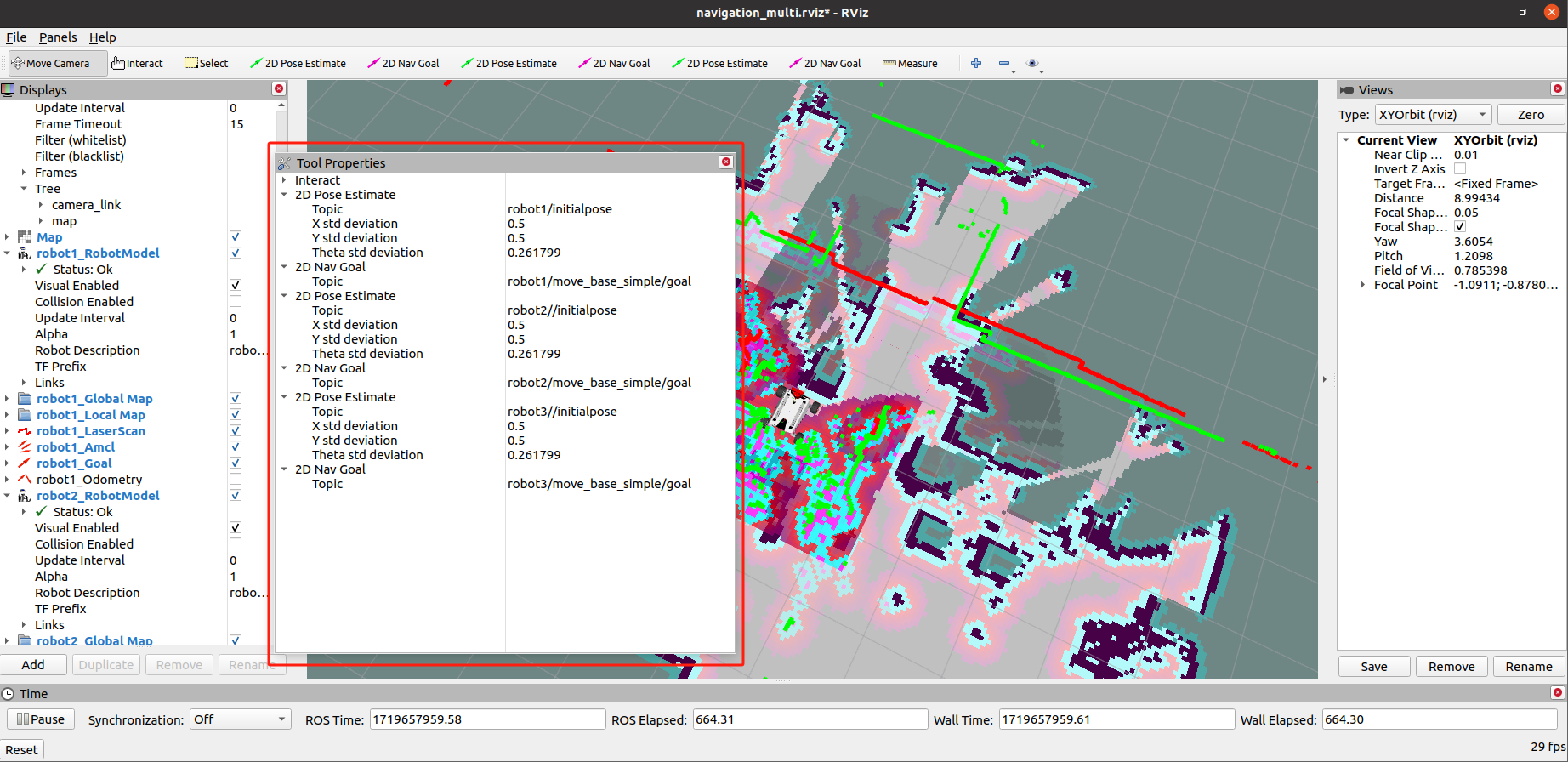Expand the Focal Point property
1568x762 pixels.
1363,284
